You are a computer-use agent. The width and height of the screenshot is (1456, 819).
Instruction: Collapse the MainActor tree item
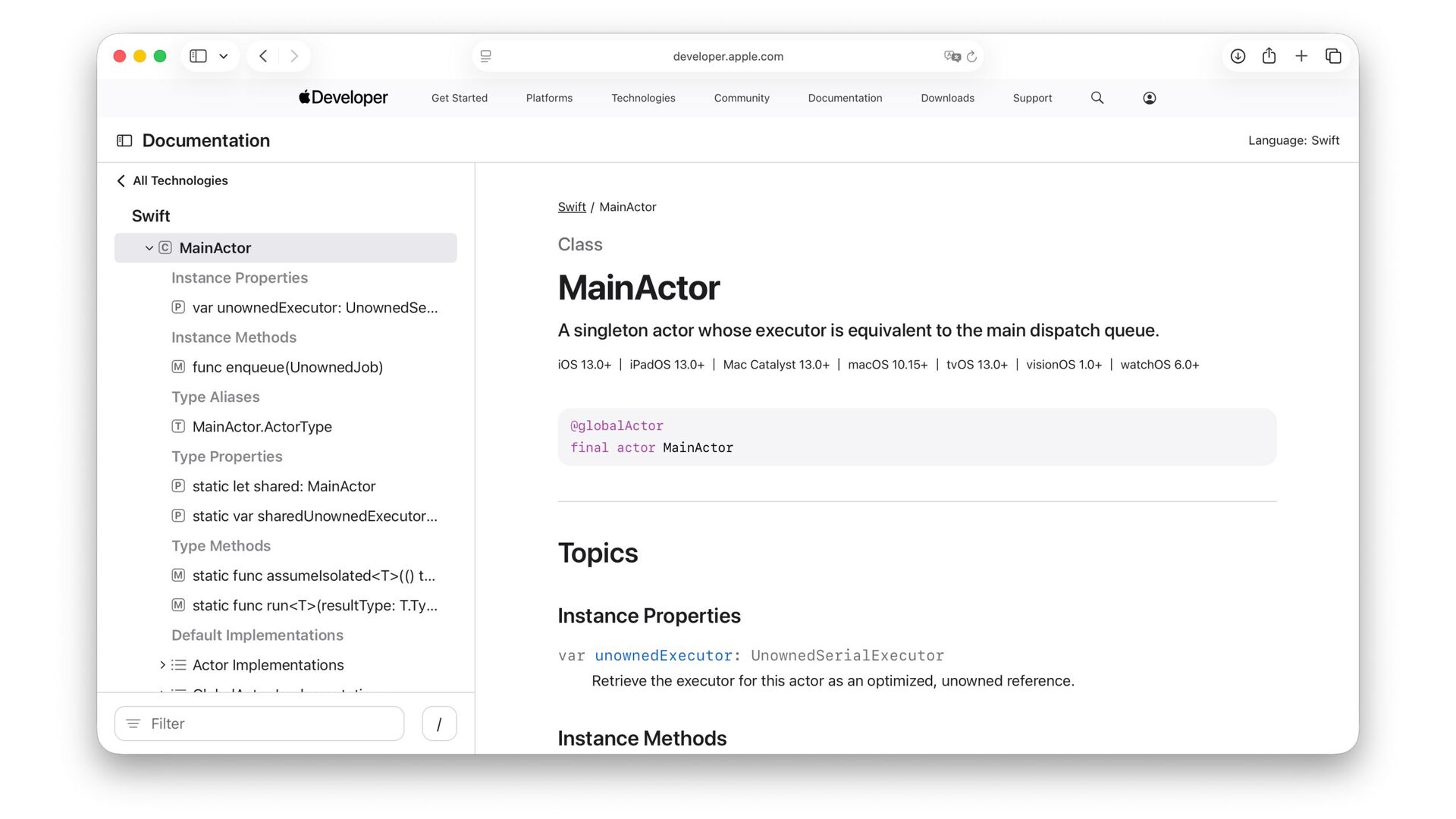(149, 248)
